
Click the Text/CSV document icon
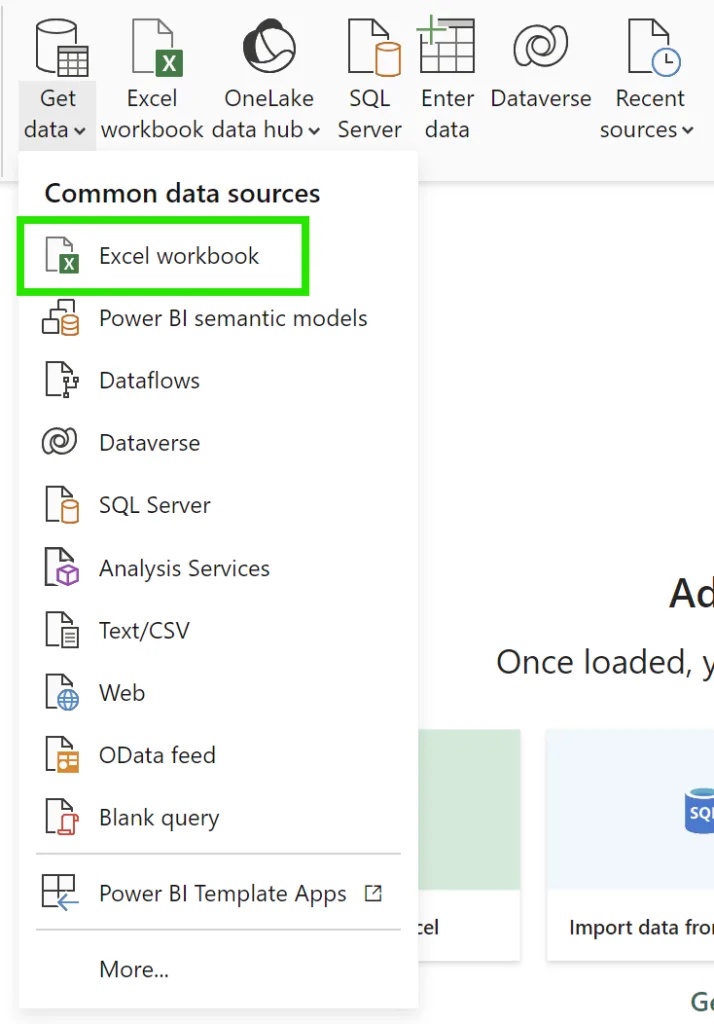tap(62, 630)
